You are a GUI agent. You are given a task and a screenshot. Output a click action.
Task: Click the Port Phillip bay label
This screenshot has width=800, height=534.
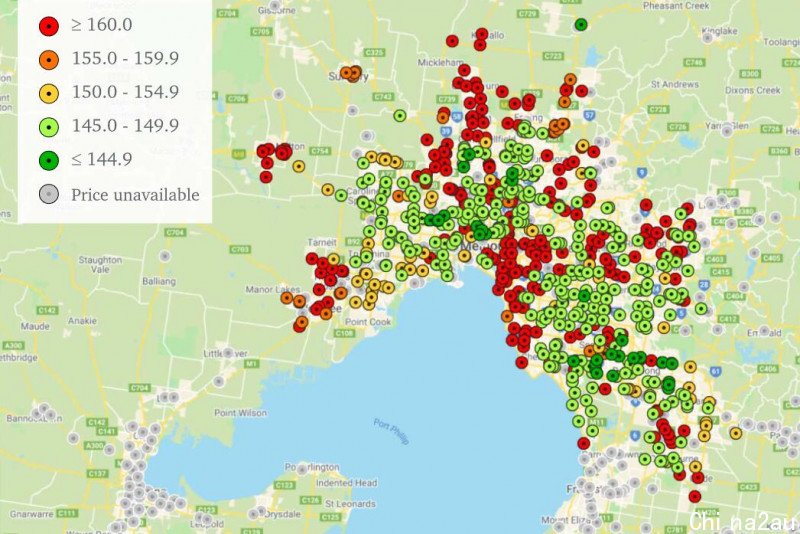tap(391, 431)
